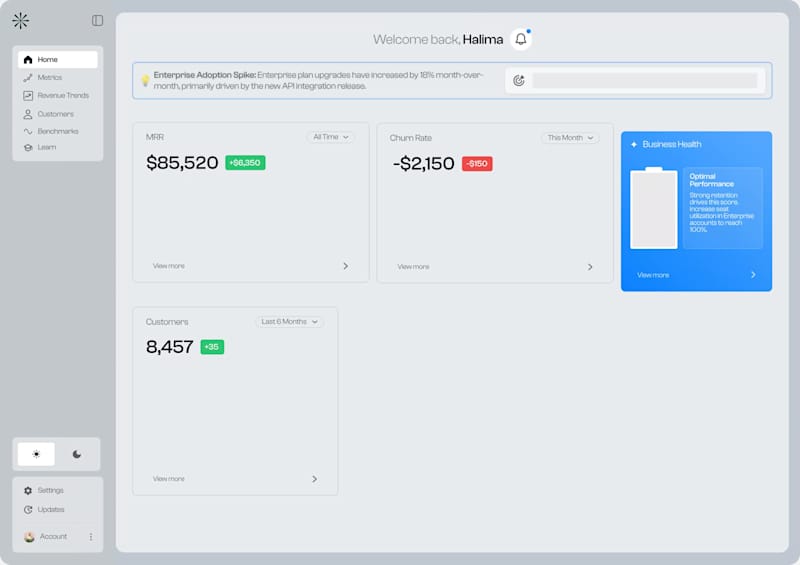Collapse the sidebar panel icon
The height and width of the screenshot is (565, 800).
[97, 20]
